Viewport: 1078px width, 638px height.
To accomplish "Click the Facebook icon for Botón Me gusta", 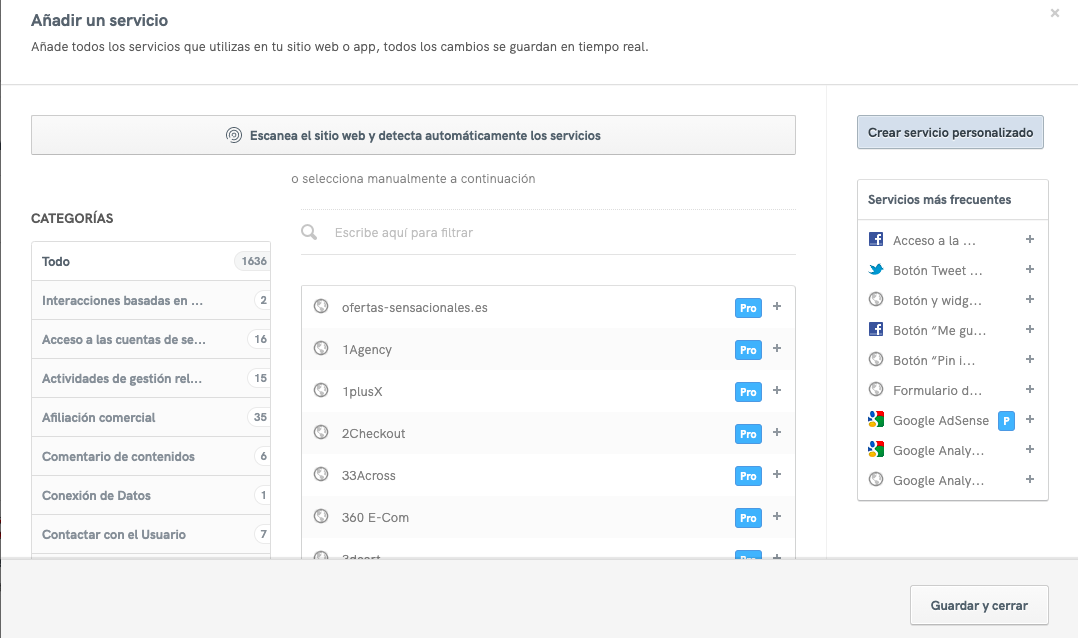I will pos(876,330).
